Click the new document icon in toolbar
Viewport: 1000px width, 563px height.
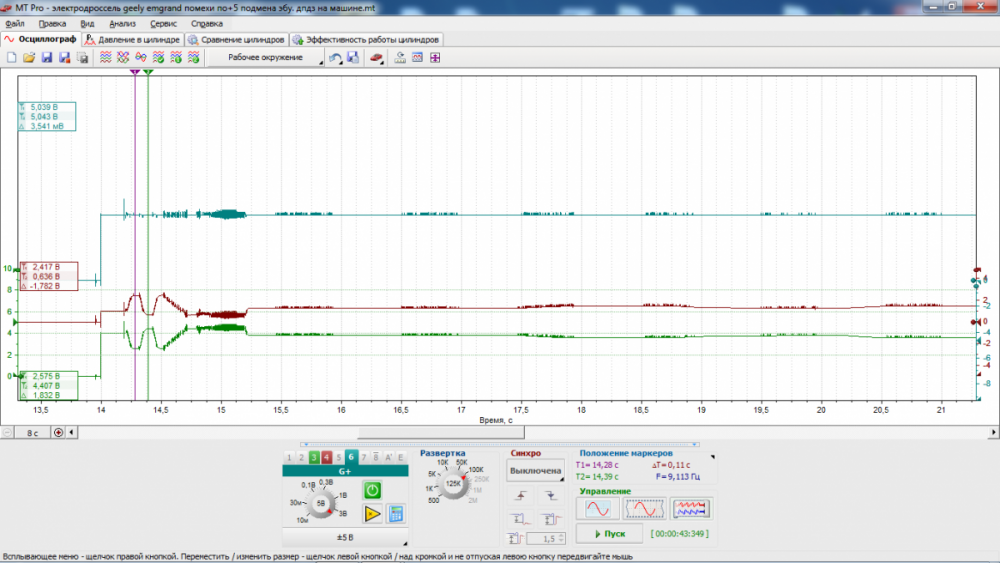(x=12, y=58)
